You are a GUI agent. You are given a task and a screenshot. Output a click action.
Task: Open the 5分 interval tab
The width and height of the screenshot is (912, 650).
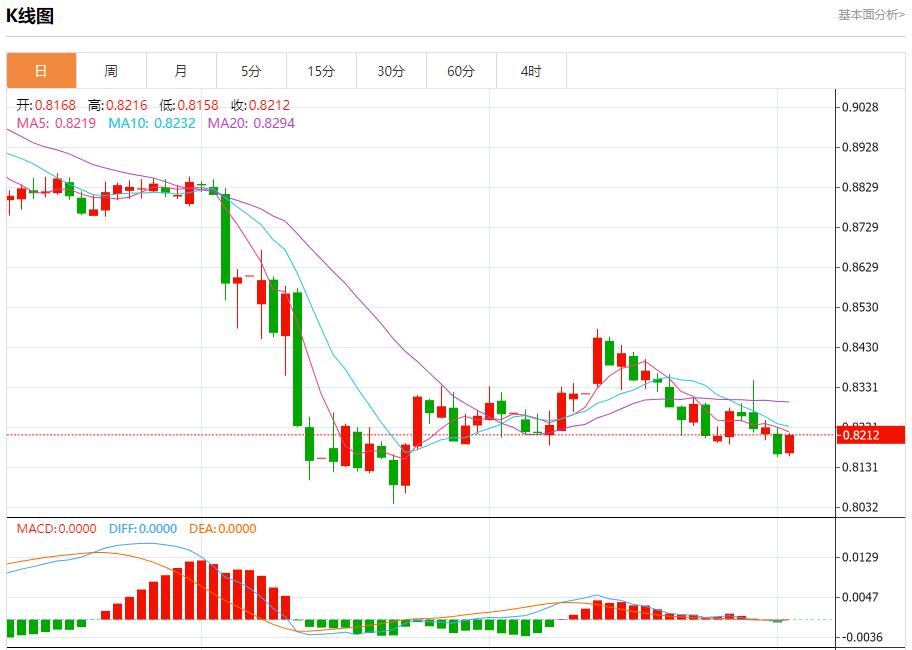pyautogui.click(x=251, y=71)
